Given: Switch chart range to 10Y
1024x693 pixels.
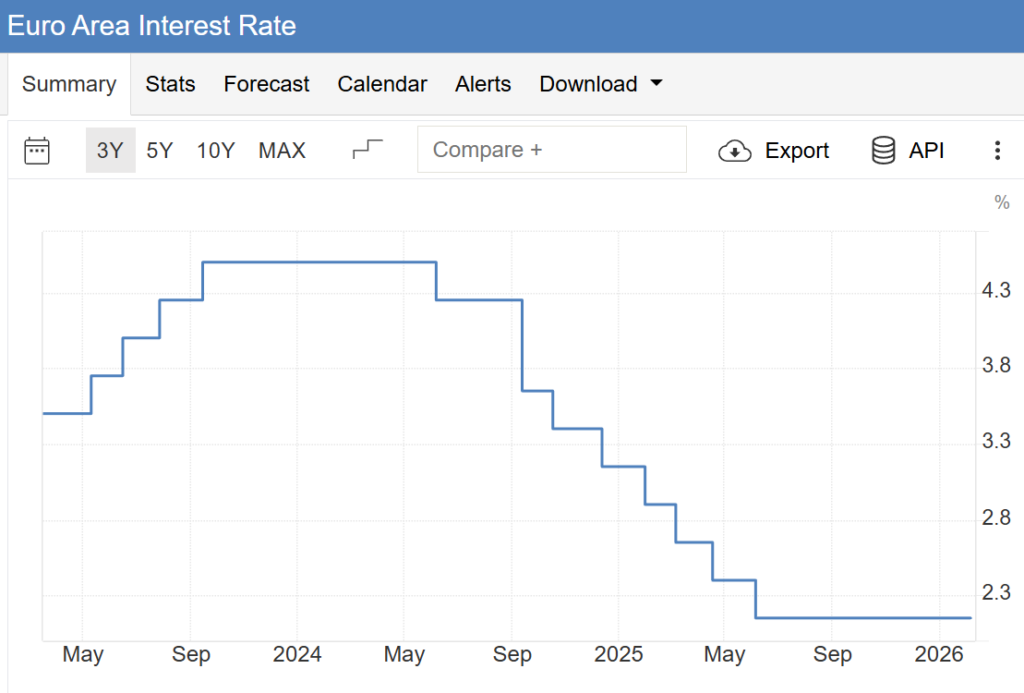Looking at the screenshot, I should pyautogui.click(x=216, y=150).
